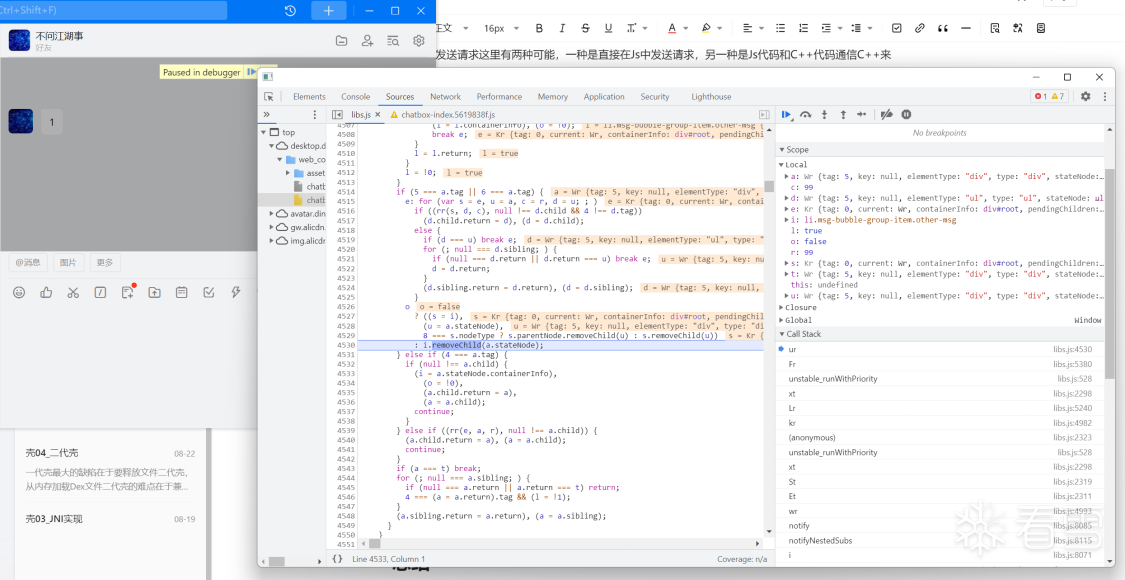Image resolution: width=1125 pixels, height=580 pixels.
Task: Toggle pause on exceptions button
Action: 906,115
